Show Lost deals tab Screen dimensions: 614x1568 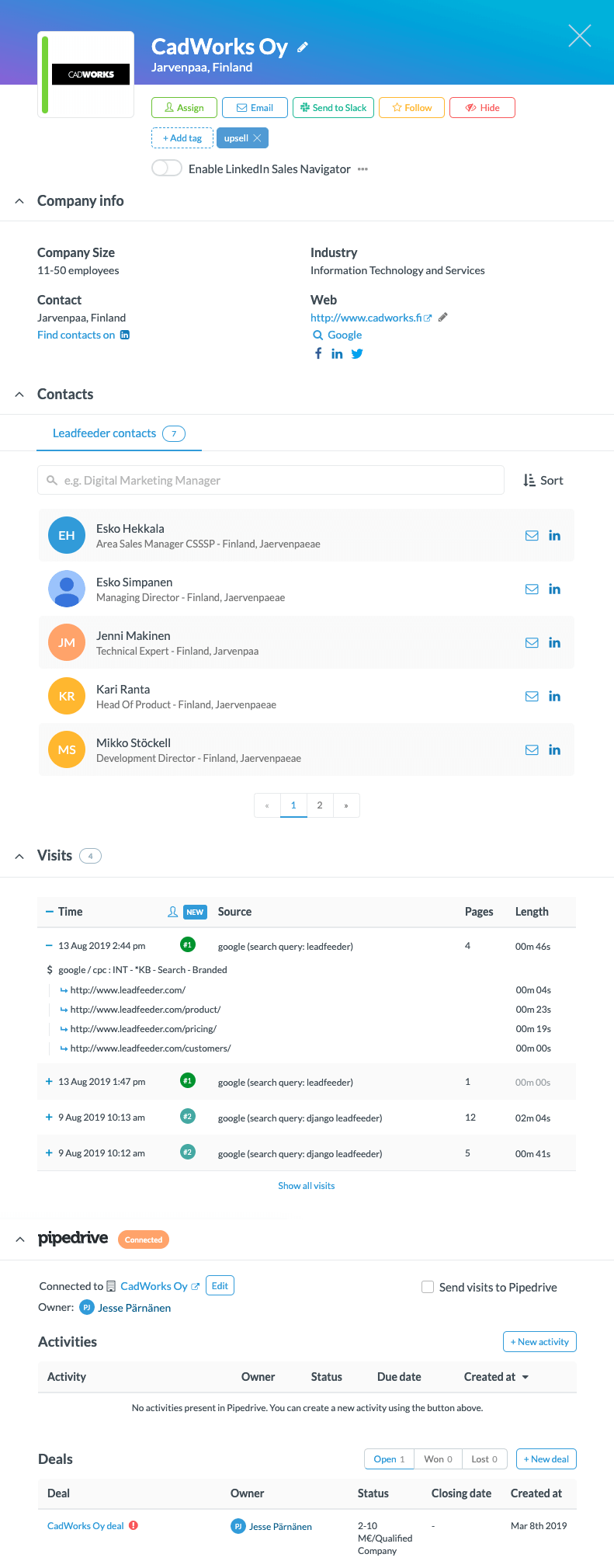tap(484, 1458)
